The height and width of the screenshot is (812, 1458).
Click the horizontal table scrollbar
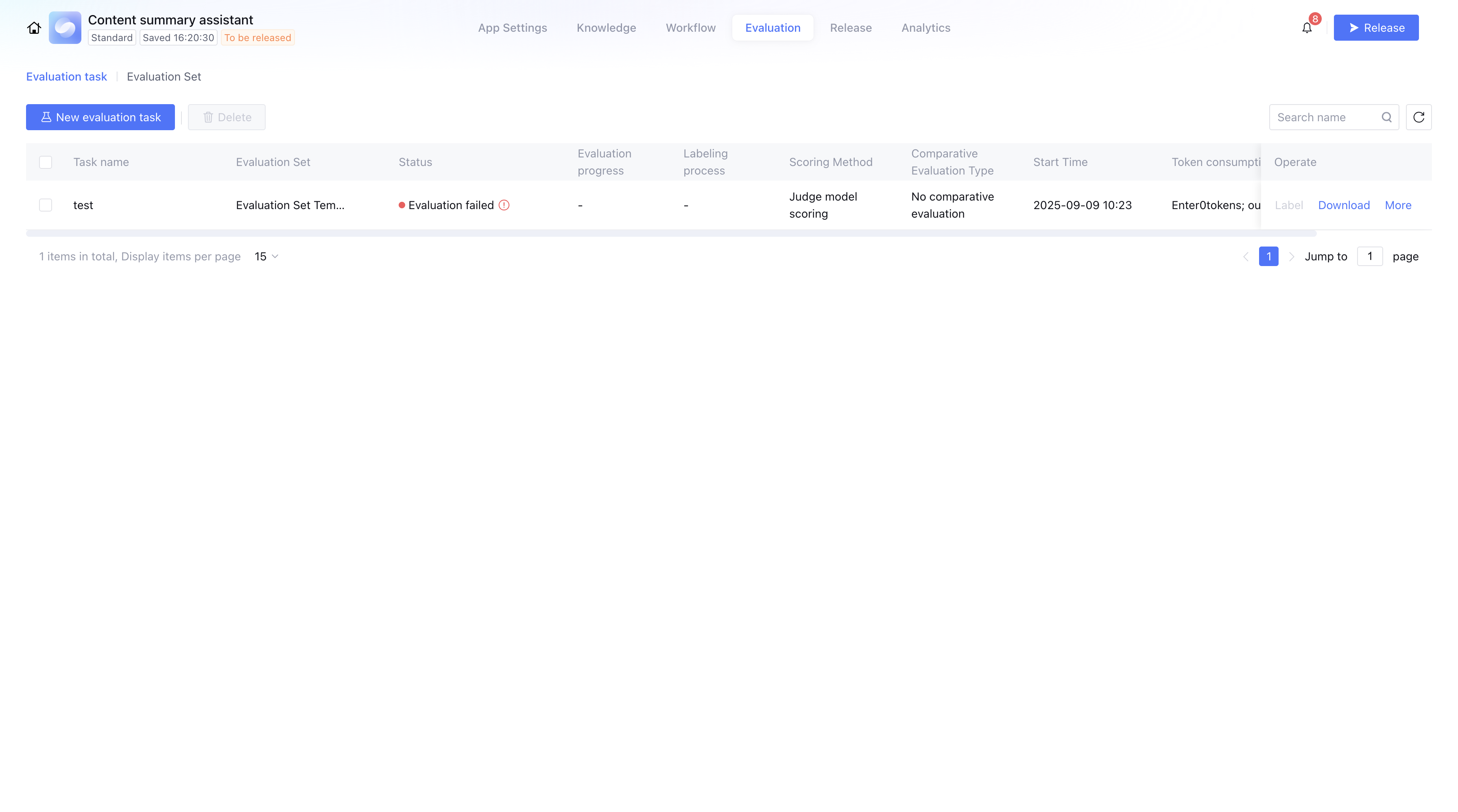tap(671, 233)
